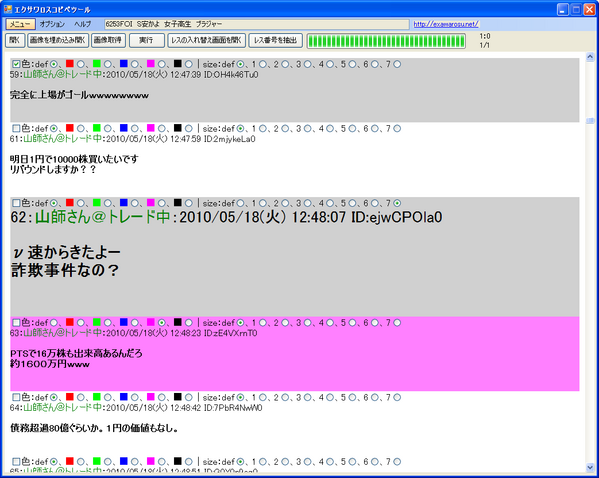Viewport: 599px width, 478px height.
Task: Select color def radio on post 63
Action: point(54,322)
